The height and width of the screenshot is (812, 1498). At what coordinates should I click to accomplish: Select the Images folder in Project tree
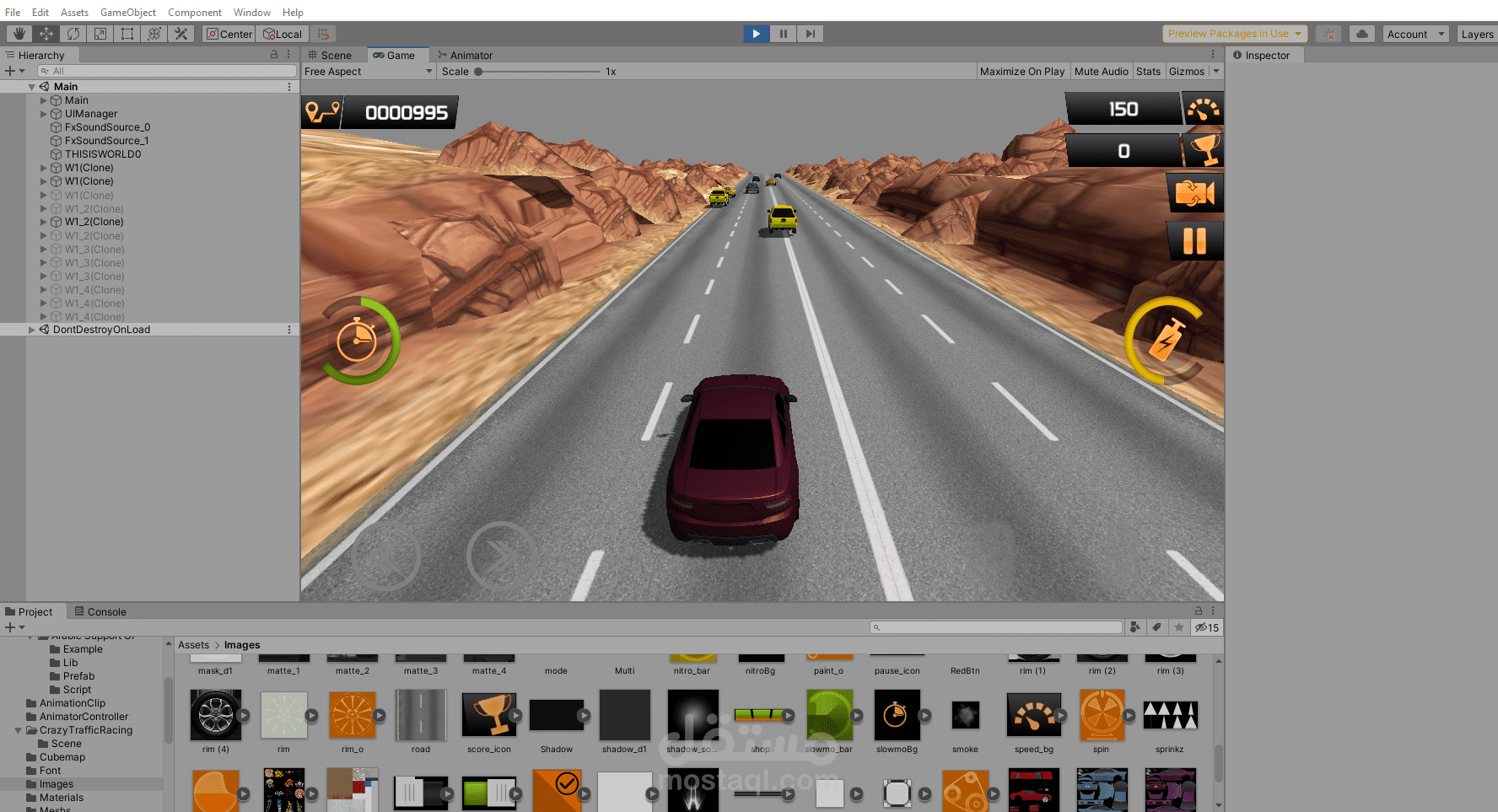[x=57, y=784]
